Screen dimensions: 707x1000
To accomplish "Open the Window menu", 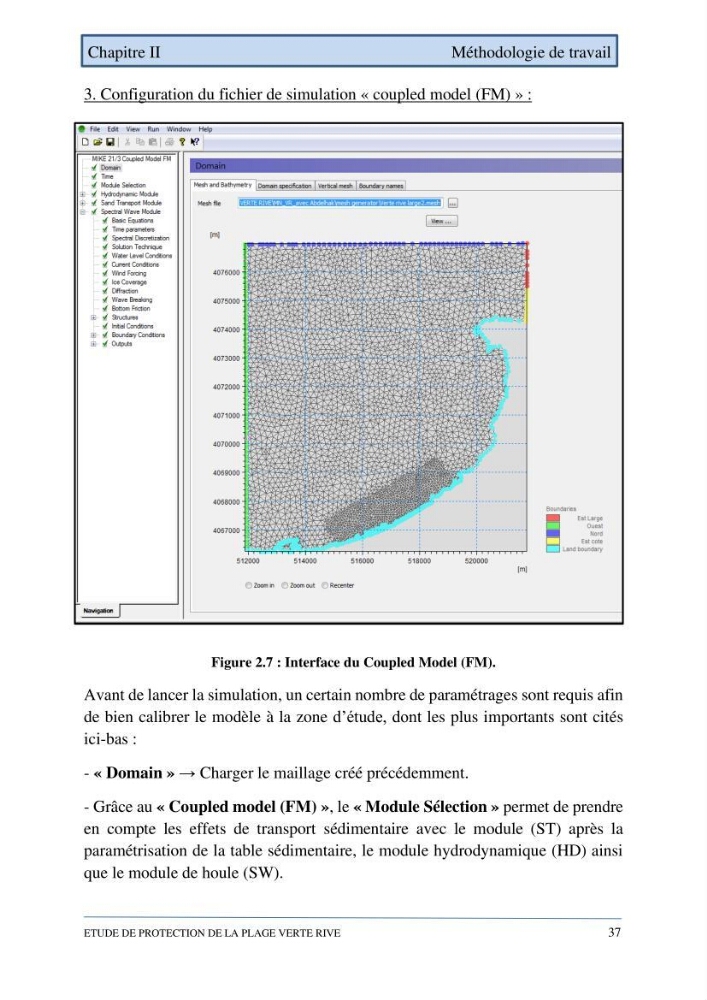I will [179, 129].
